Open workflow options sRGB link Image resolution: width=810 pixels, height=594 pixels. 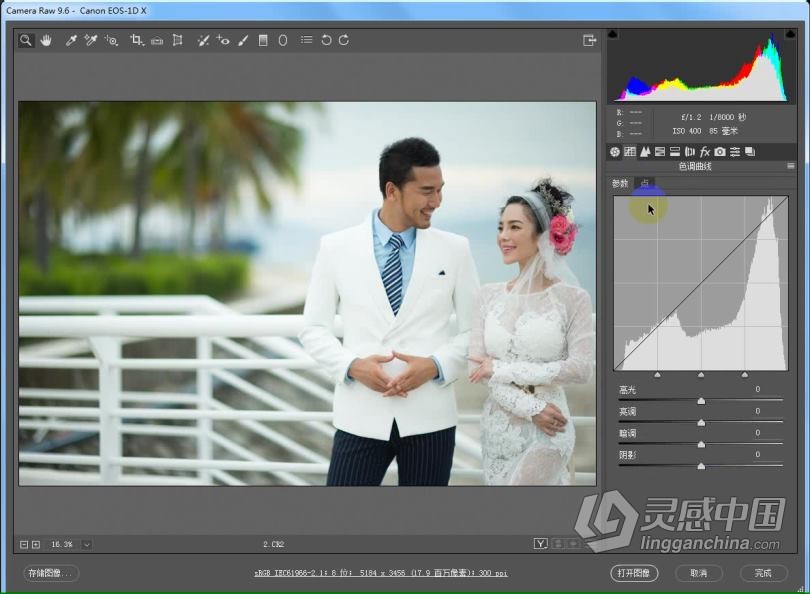click(381, 573)
